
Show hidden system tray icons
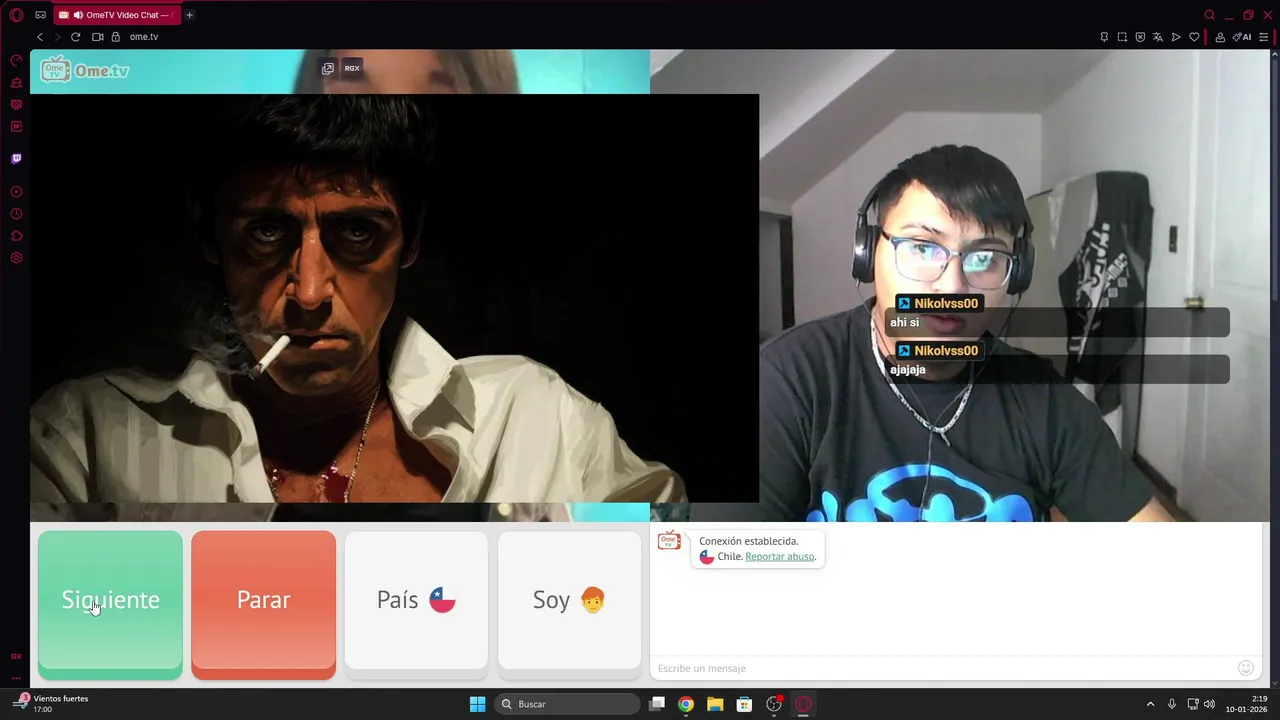tap(1150, 704)
